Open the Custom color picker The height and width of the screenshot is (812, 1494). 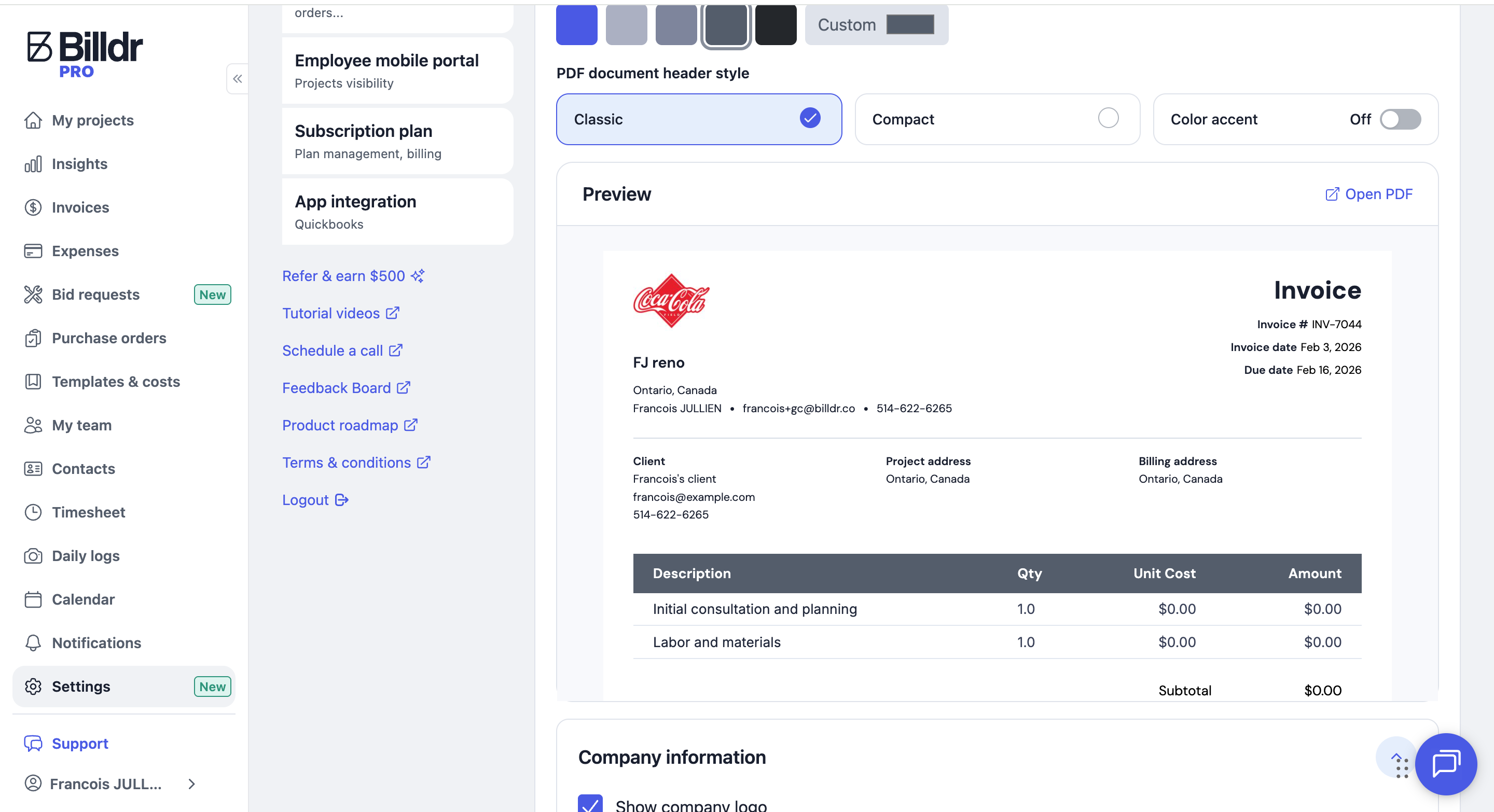click(909, 25)
